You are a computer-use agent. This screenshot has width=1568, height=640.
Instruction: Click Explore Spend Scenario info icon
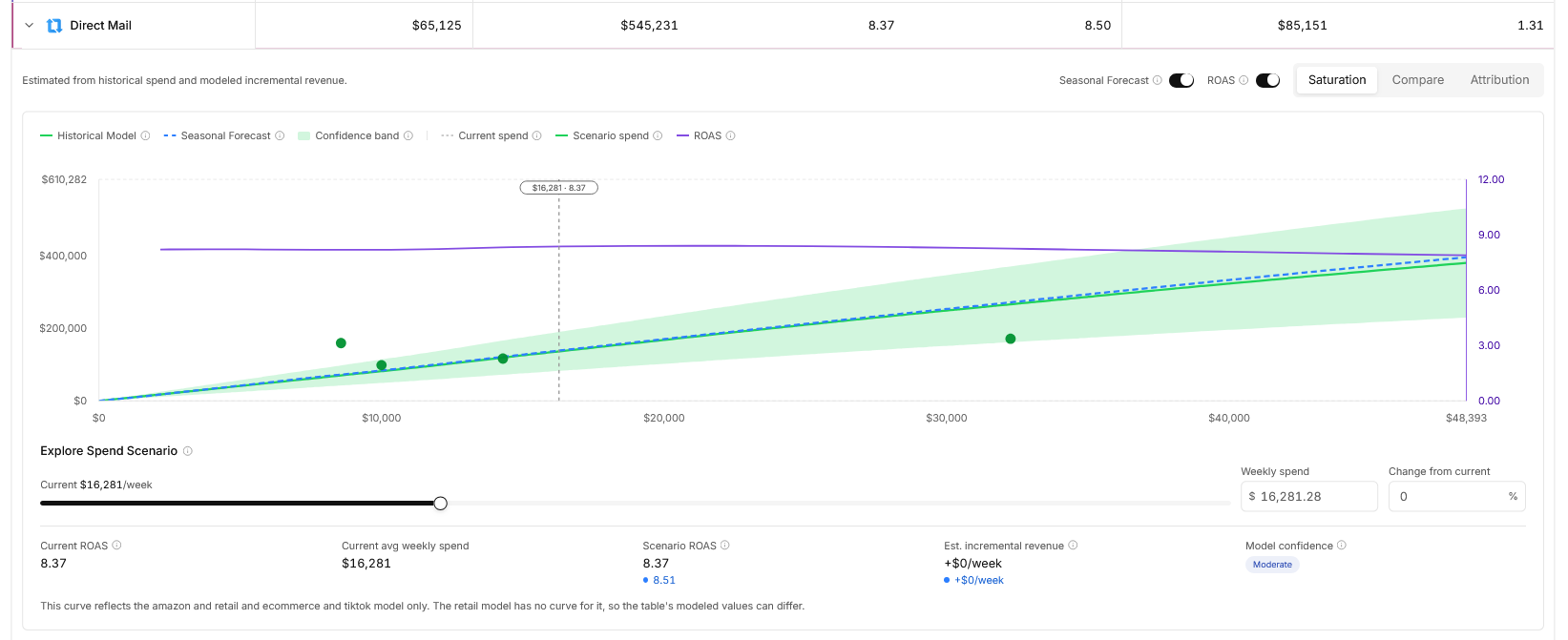(x=188, y=451)
